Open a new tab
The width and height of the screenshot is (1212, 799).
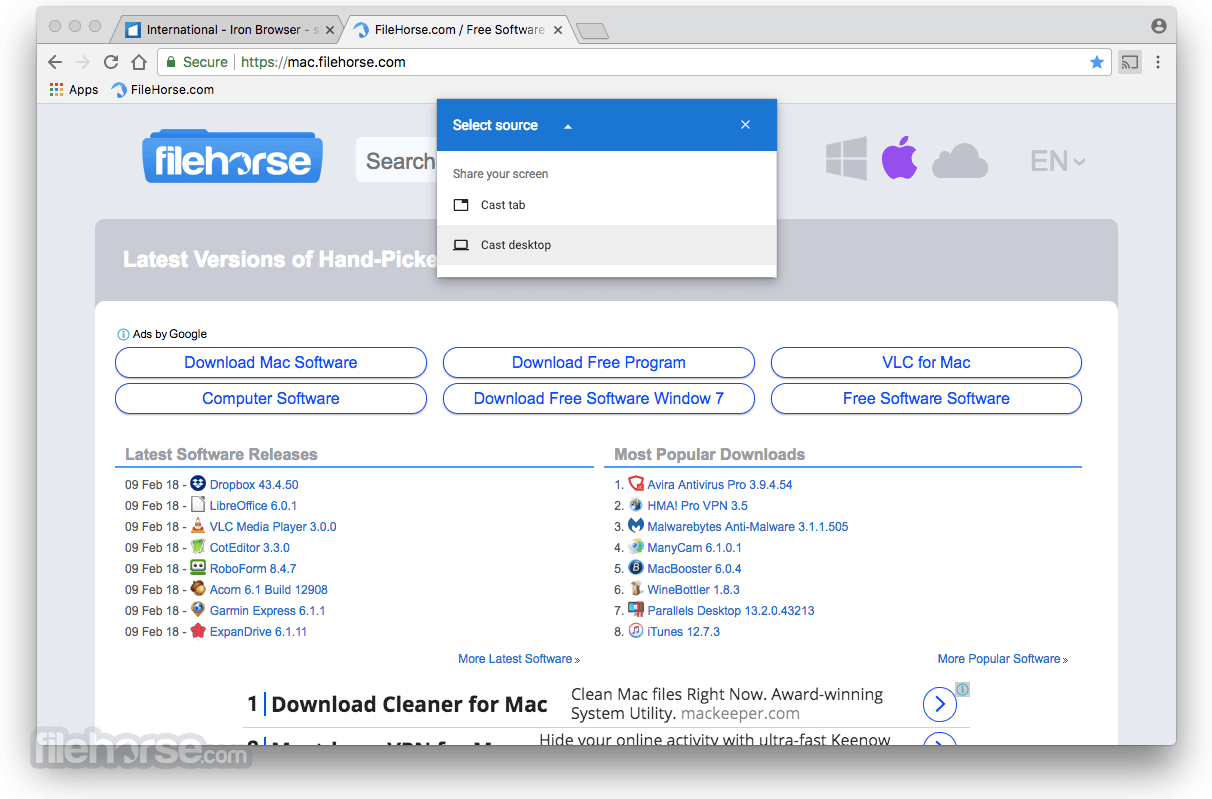click(593, 31)
